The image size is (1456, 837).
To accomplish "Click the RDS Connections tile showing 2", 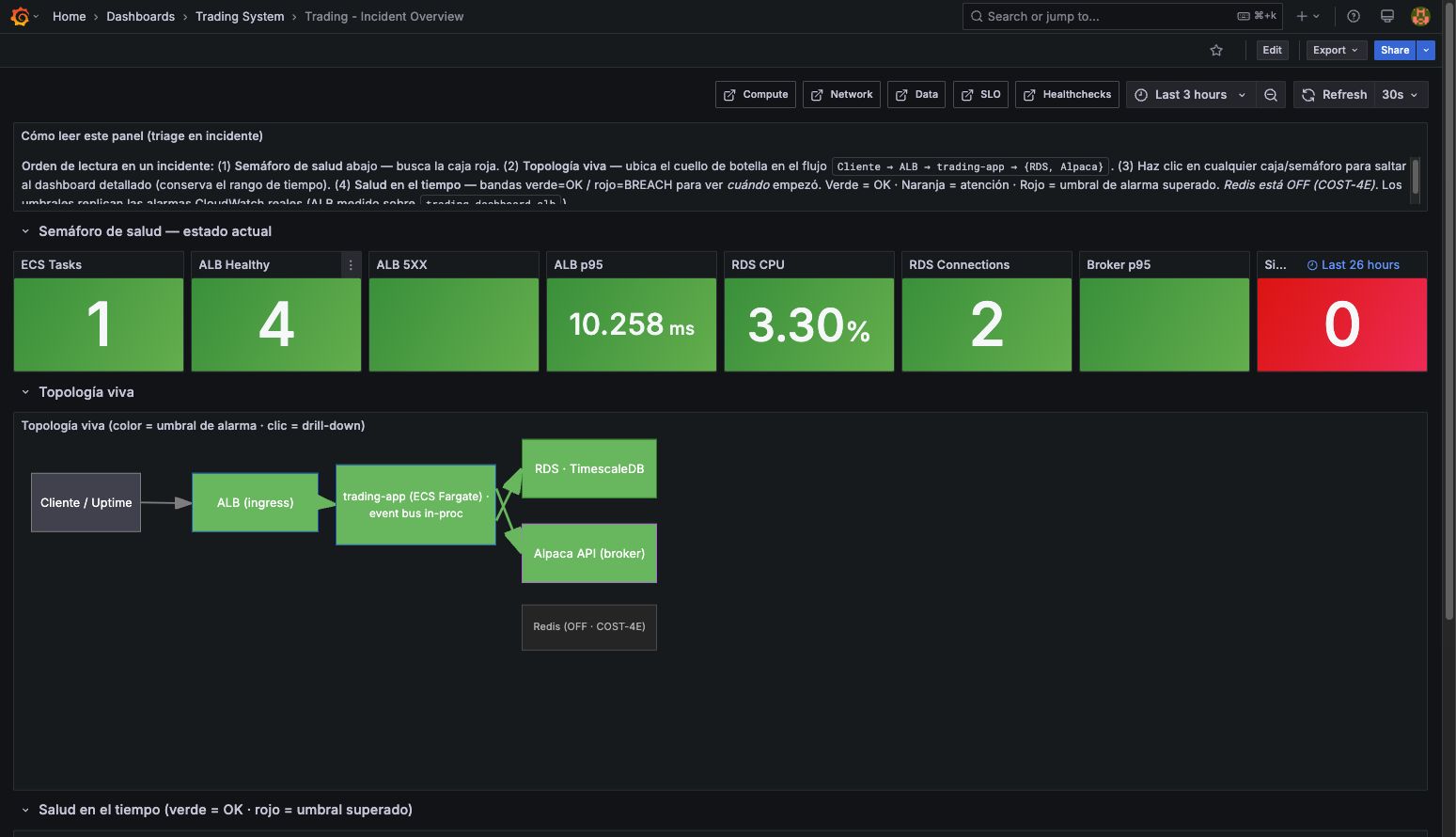I will (987, 324).
